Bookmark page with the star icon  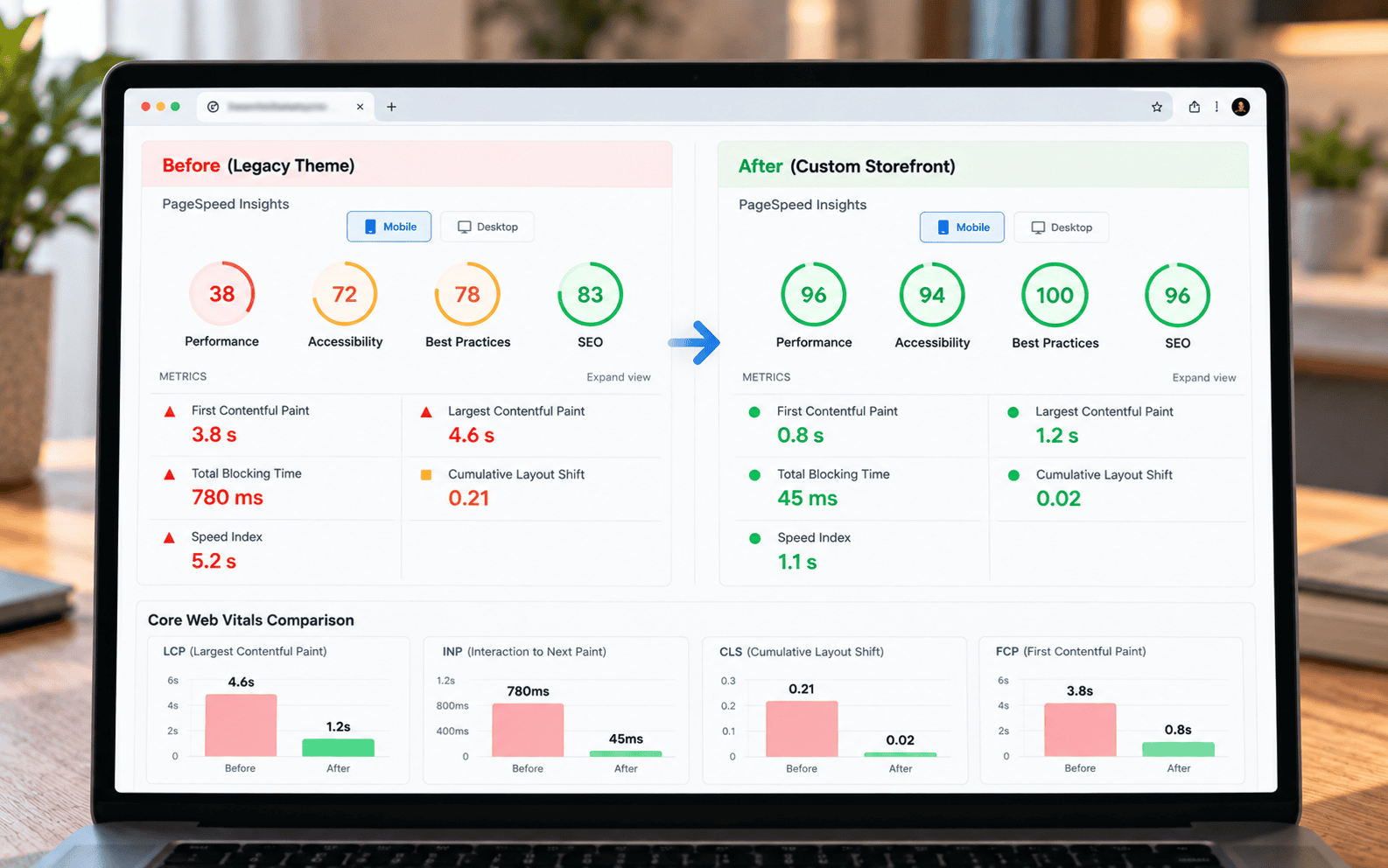click(1157, 107)
